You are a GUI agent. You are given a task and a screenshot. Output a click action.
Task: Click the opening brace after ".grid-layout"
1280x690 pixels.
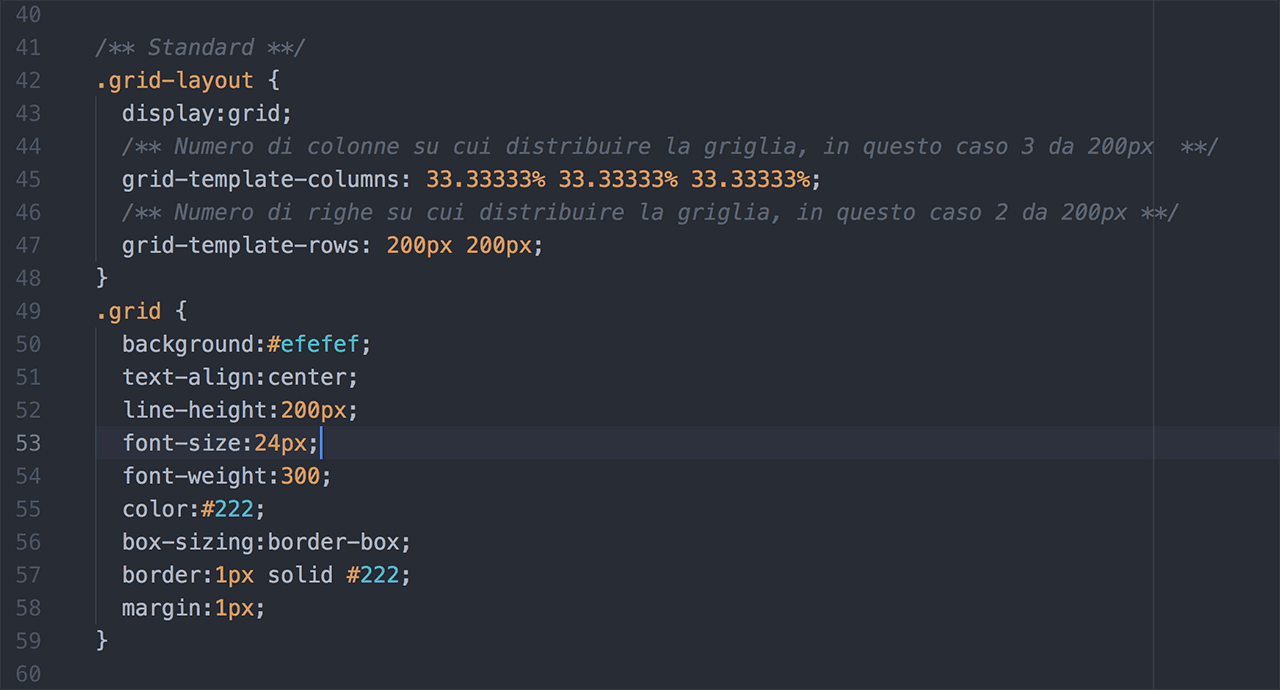pos(274,80)
